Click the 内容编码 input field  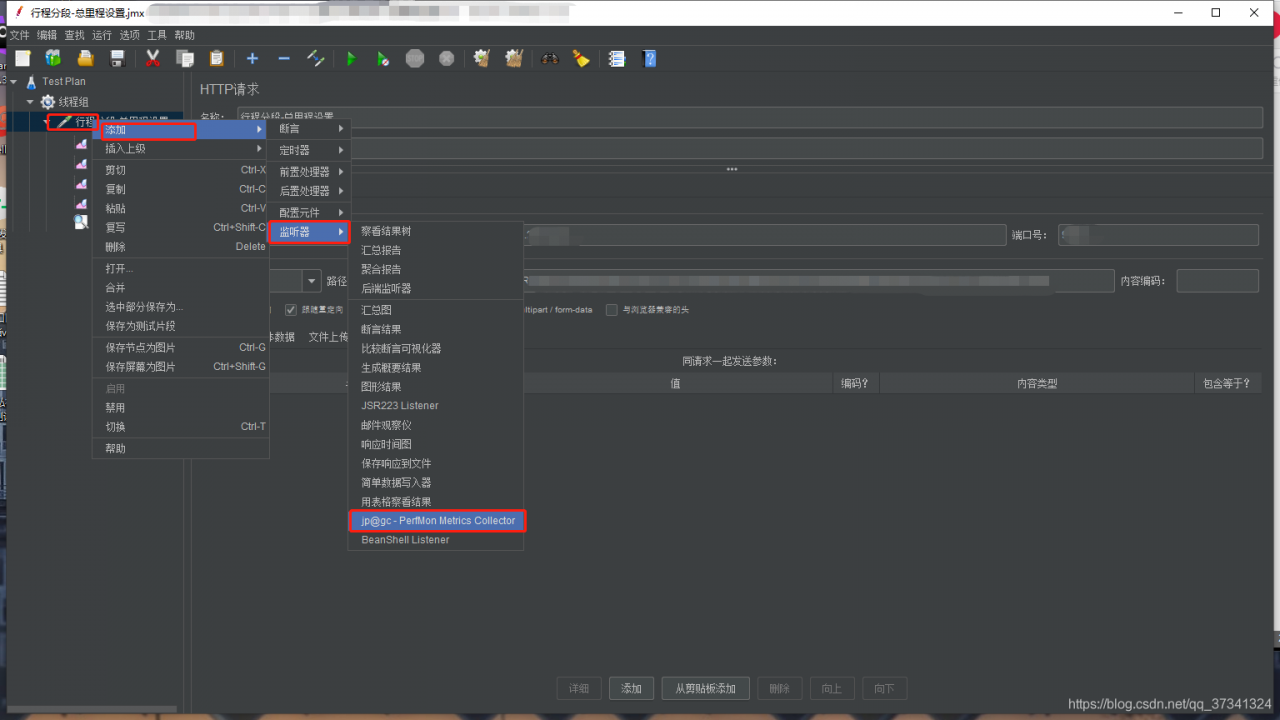(1217, 281)
